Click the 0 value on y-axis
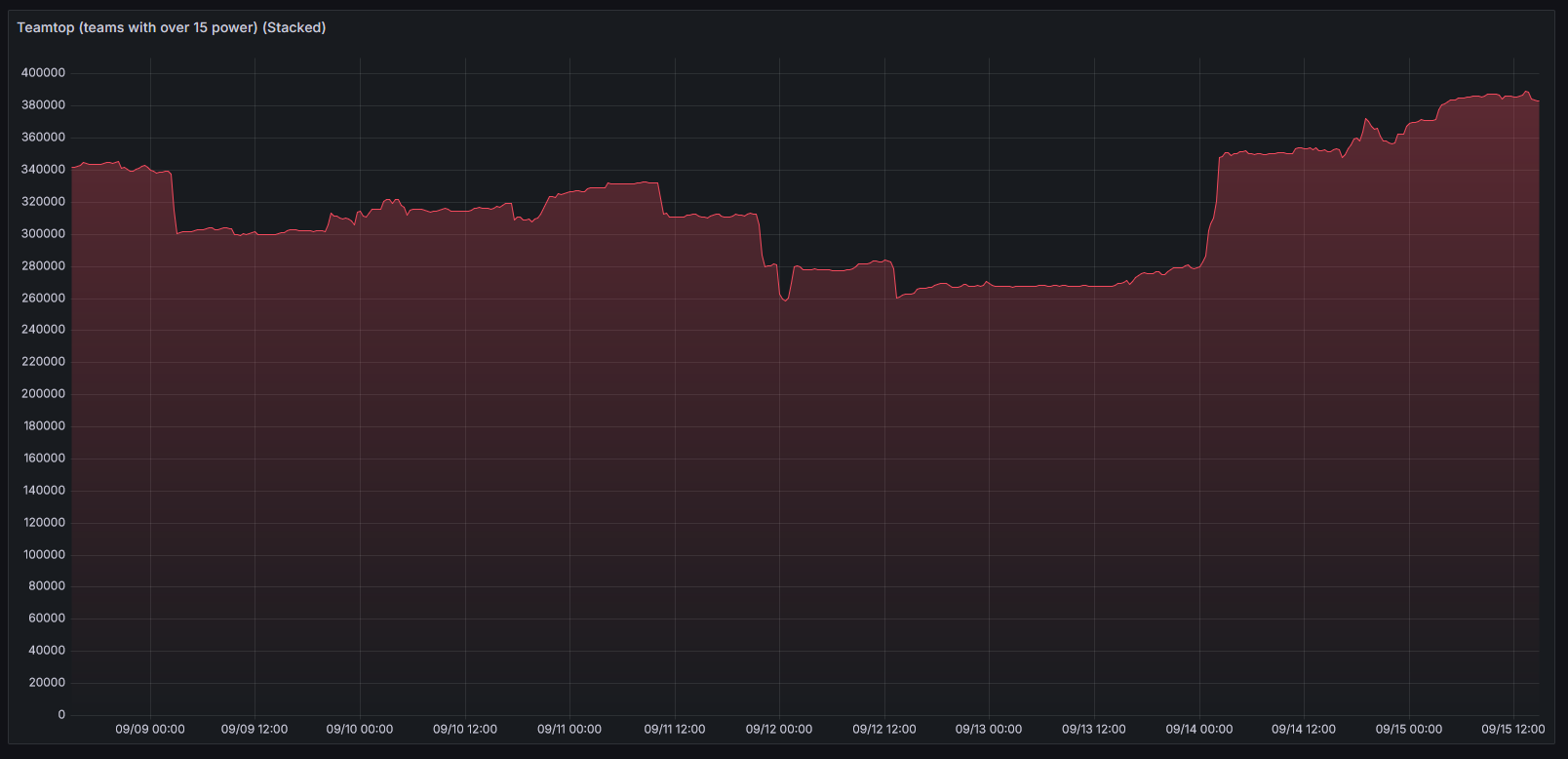Image resolution: width=1568 pixels, height=759 pixels. (x=61, y=714)
